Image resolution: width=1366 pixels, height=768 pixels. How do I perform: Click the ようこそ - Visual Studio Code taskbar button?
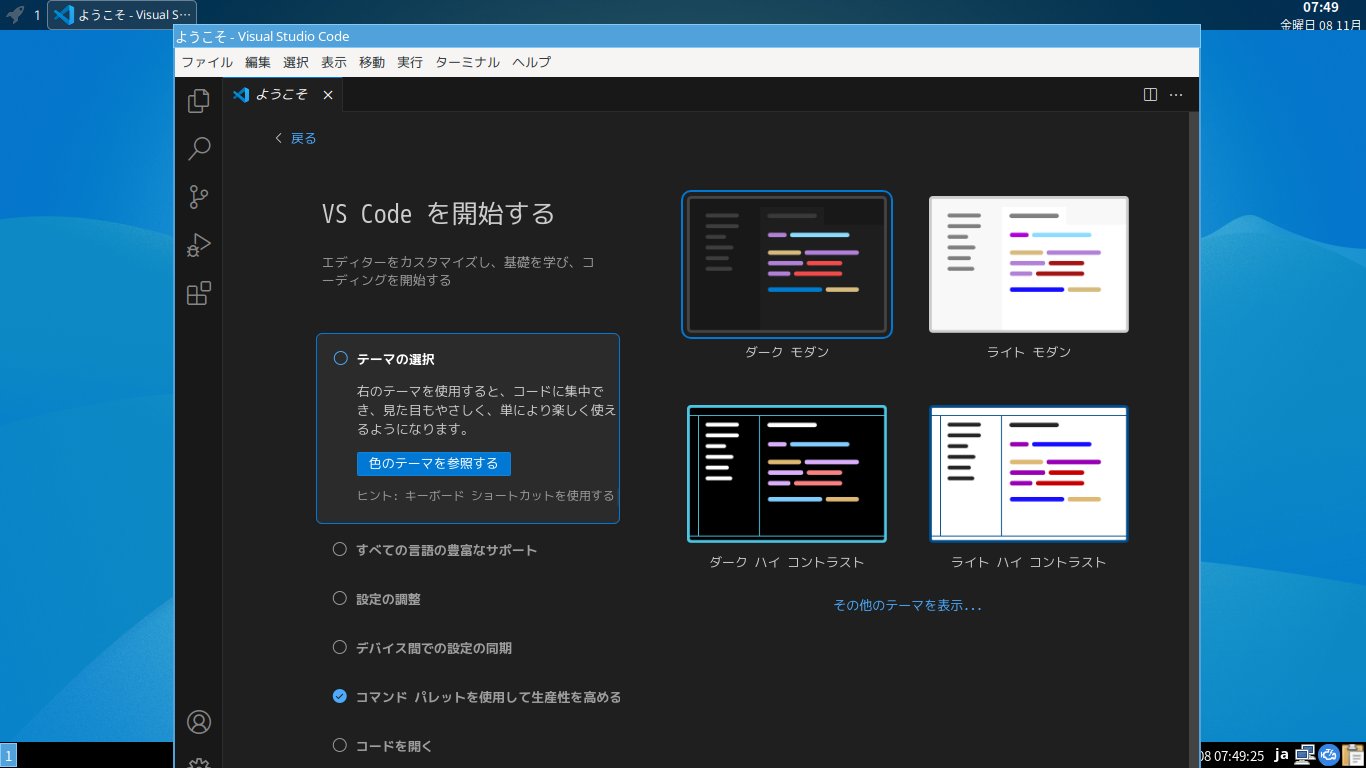(x=122, y=15)
